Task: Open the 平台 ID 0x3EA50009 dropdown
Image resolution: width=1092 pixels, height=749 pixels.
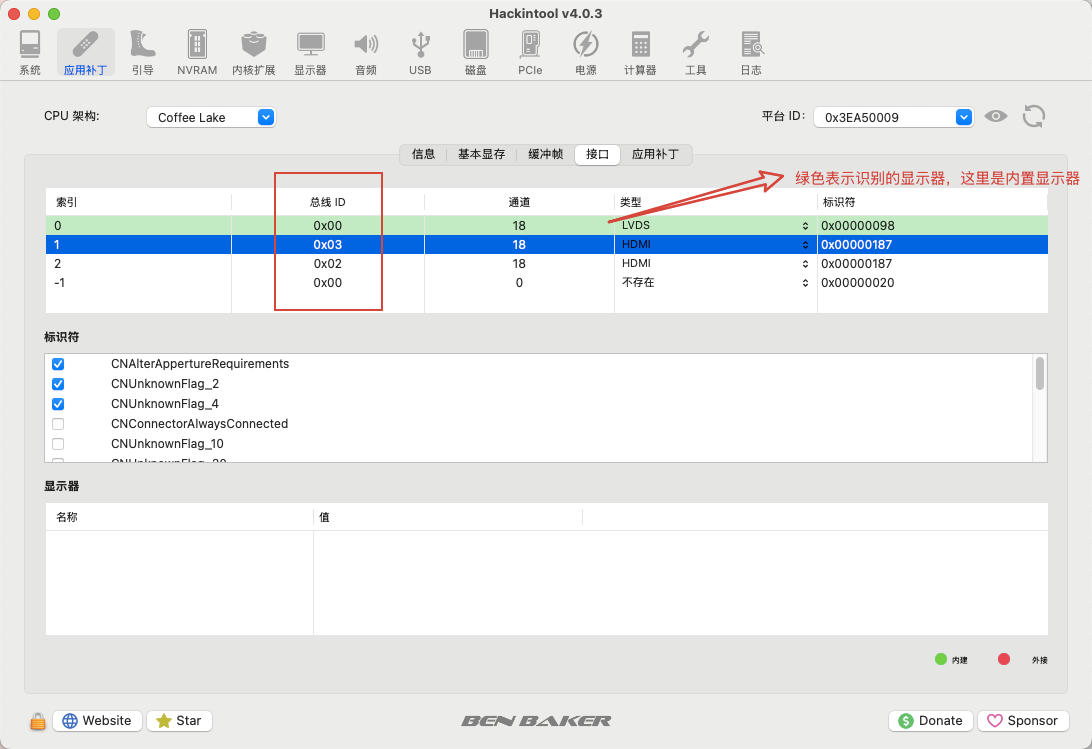Action: coord(893,117)
